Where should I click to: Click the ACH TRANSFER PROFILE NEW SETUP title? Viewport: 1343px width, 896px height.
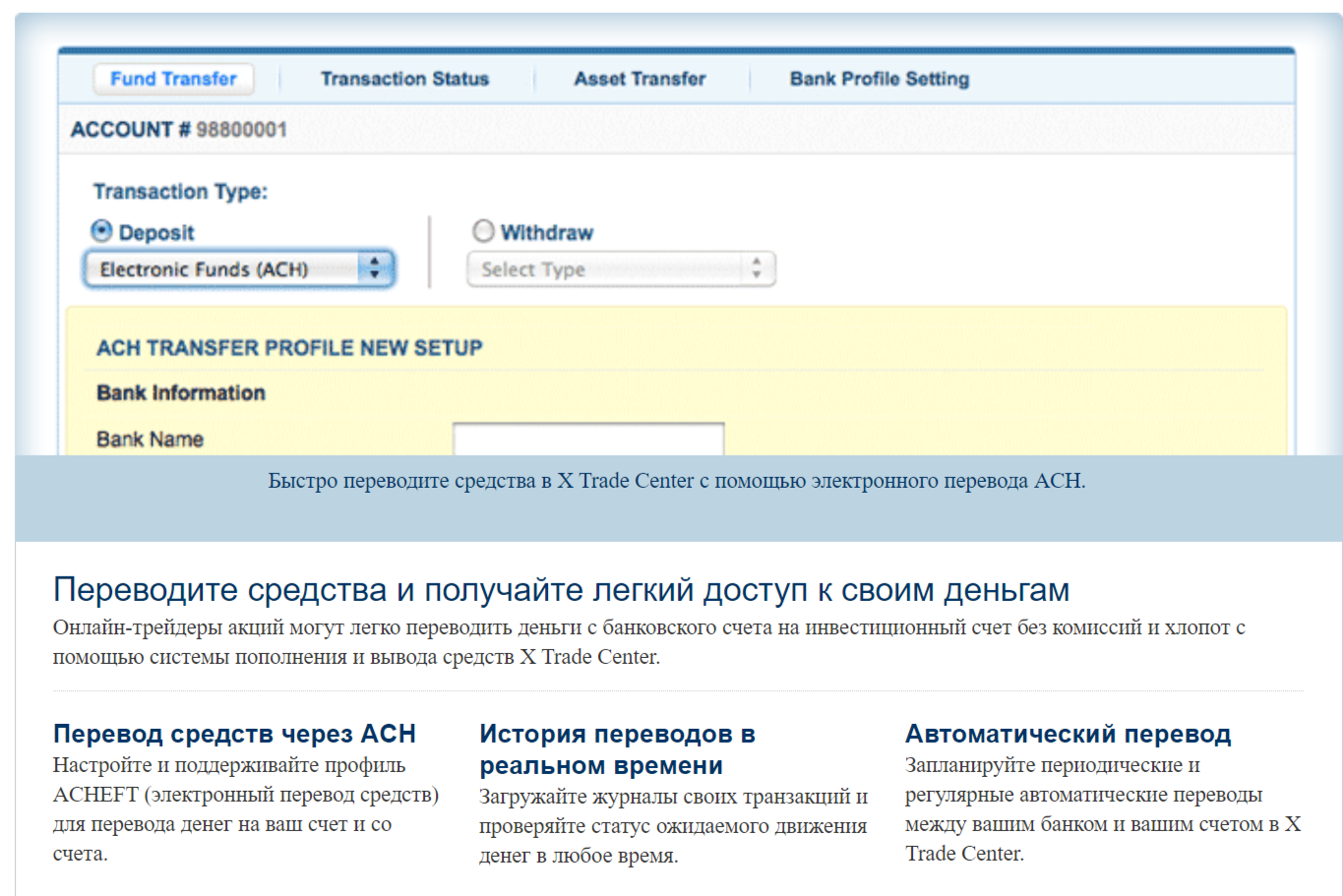pos(289,348)
